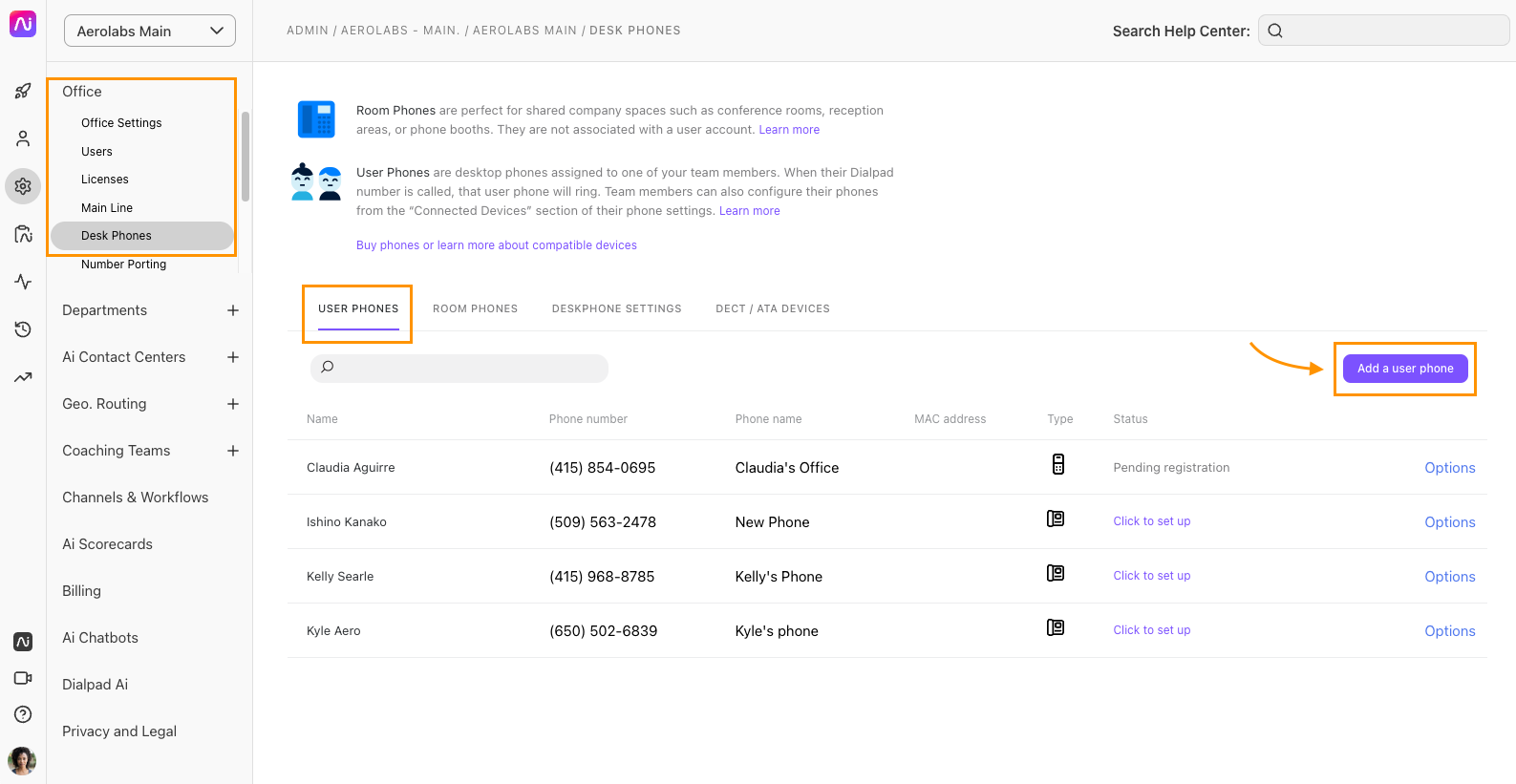The width and height of the screenshot is (1516, 784).
Task: Click the black Dialpad Ai app icon
Action: (23, 642)
